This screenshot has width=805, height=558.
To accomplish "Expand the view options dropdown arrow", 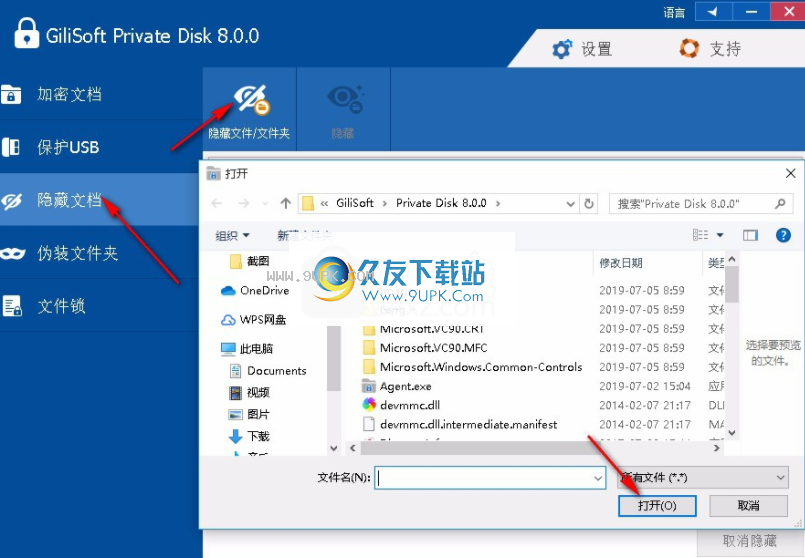I will (x=720, y=235).
